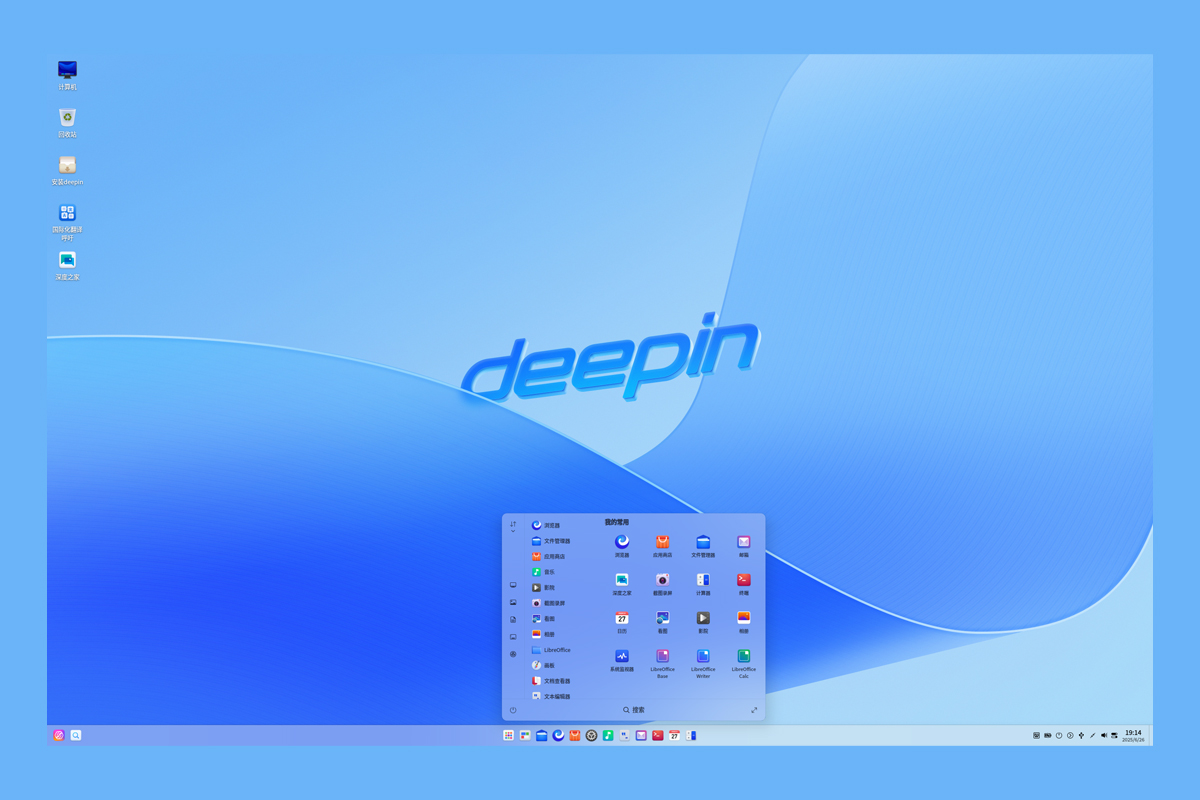Open 文本编辑器 in the launcher app list

(x=552, y=696)
